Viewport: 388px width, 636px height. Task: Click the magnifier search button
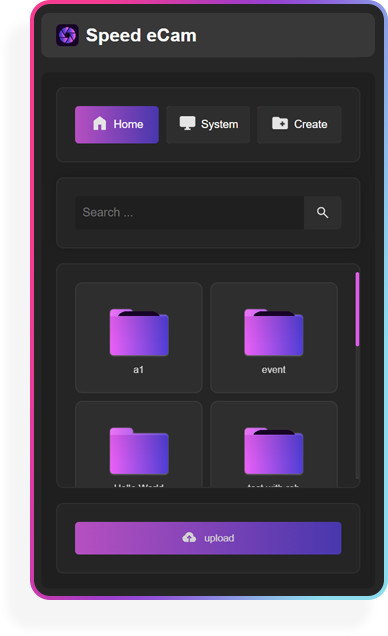click(x=323, y=213)
